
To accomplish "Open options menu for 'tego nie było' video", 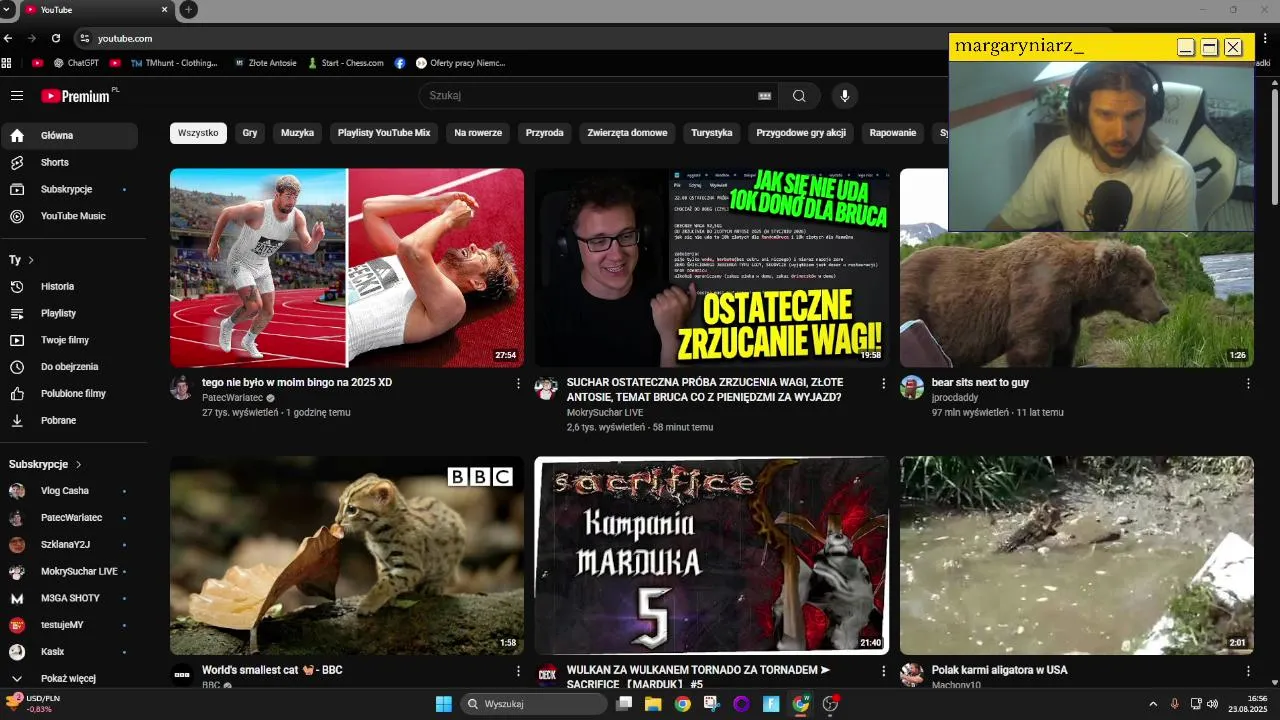I will [x=518, y=383].
